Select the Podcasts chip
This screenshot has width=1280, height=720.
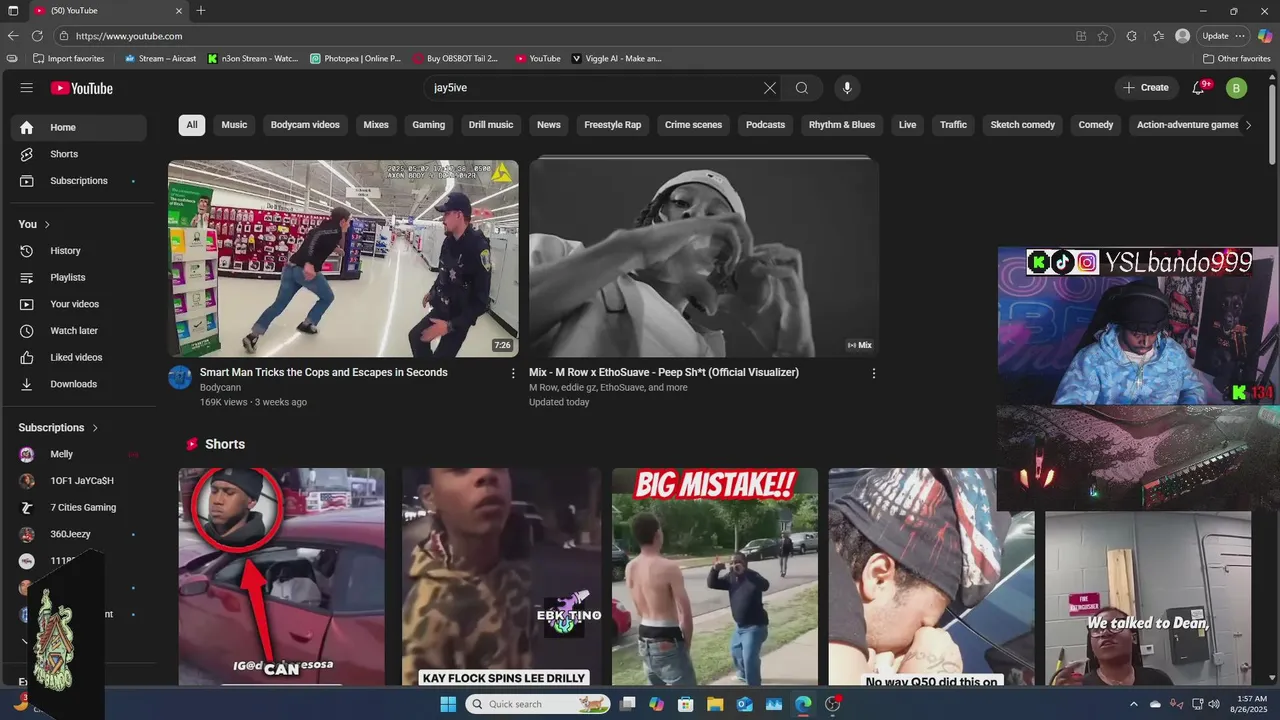766,125
